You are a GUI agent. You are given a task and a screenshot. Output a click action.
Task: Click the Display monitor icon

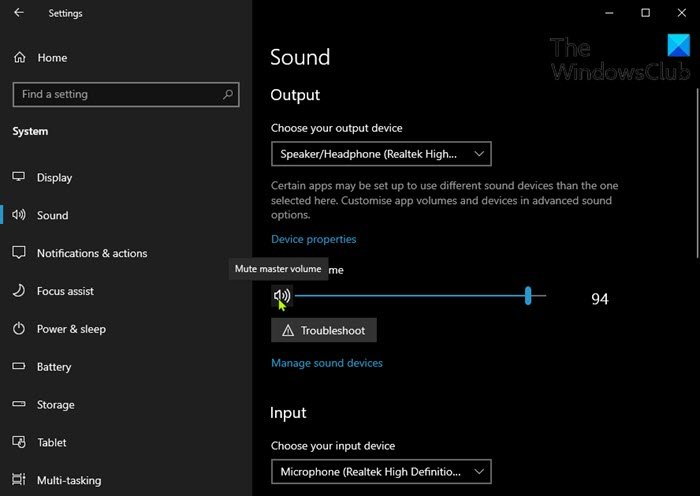click(18, 177)
